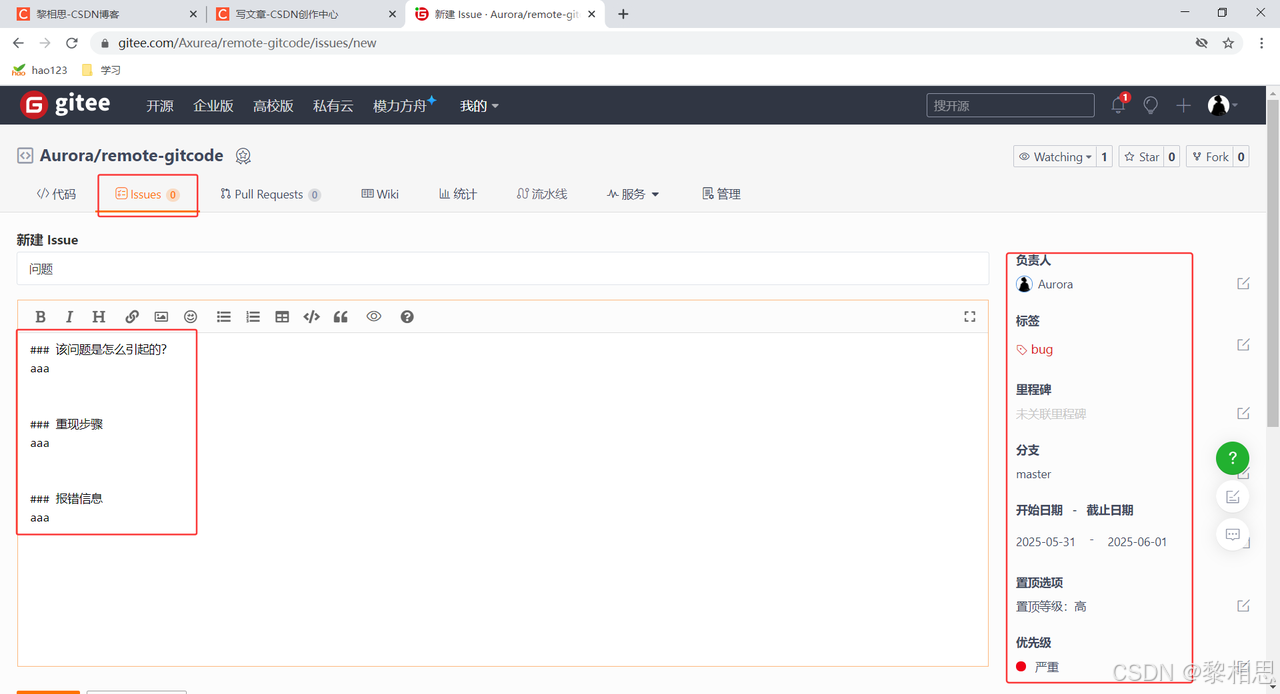
Task: Apply italic formatting in the editor
Action: pos(69,317)
